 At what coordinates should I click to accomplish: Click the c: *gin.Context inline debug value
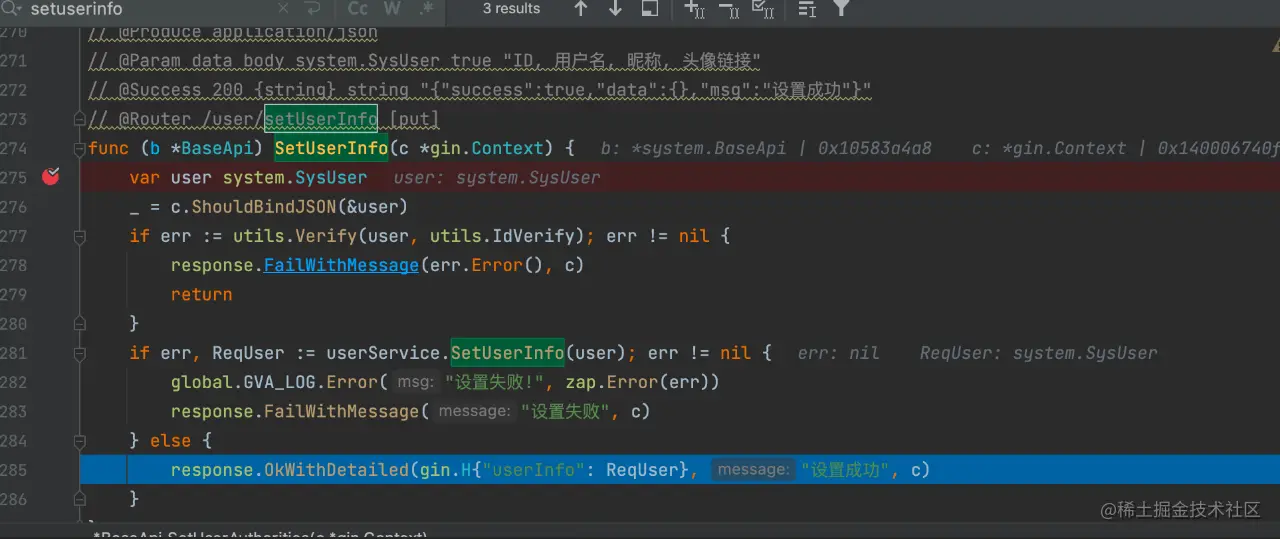pos(1126,148)
